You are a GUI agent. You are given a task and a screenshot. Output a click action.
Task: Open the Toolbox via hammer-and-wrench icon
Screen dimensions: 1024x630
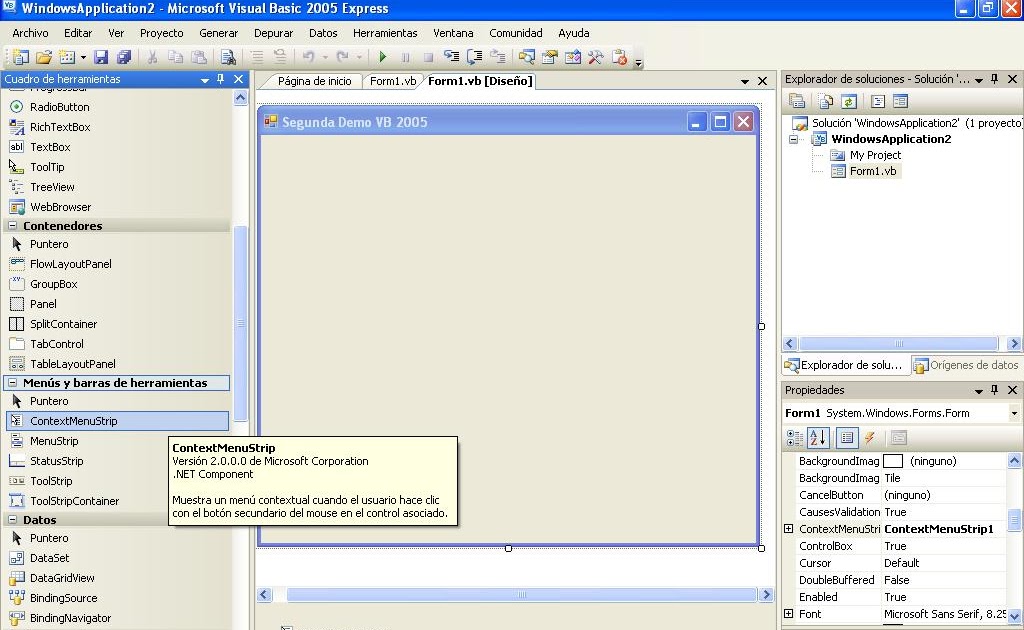596,57
